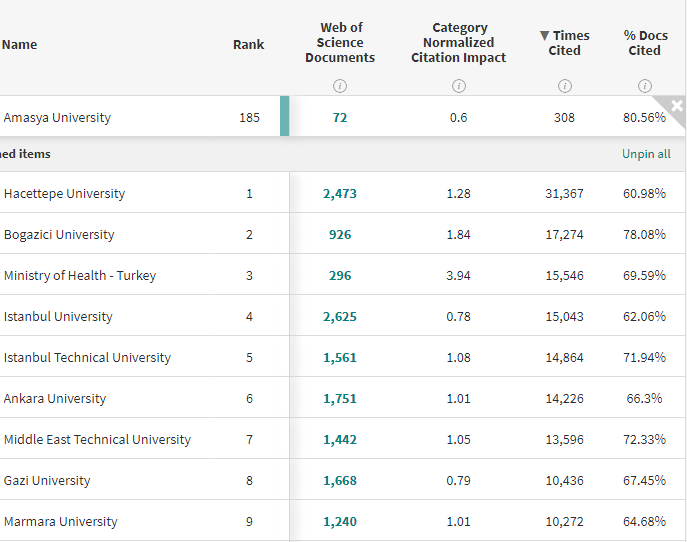Open Istanbul University's 2,625 documents link
Viewport: 687px width, 542px height.
[x=340, y=317]
